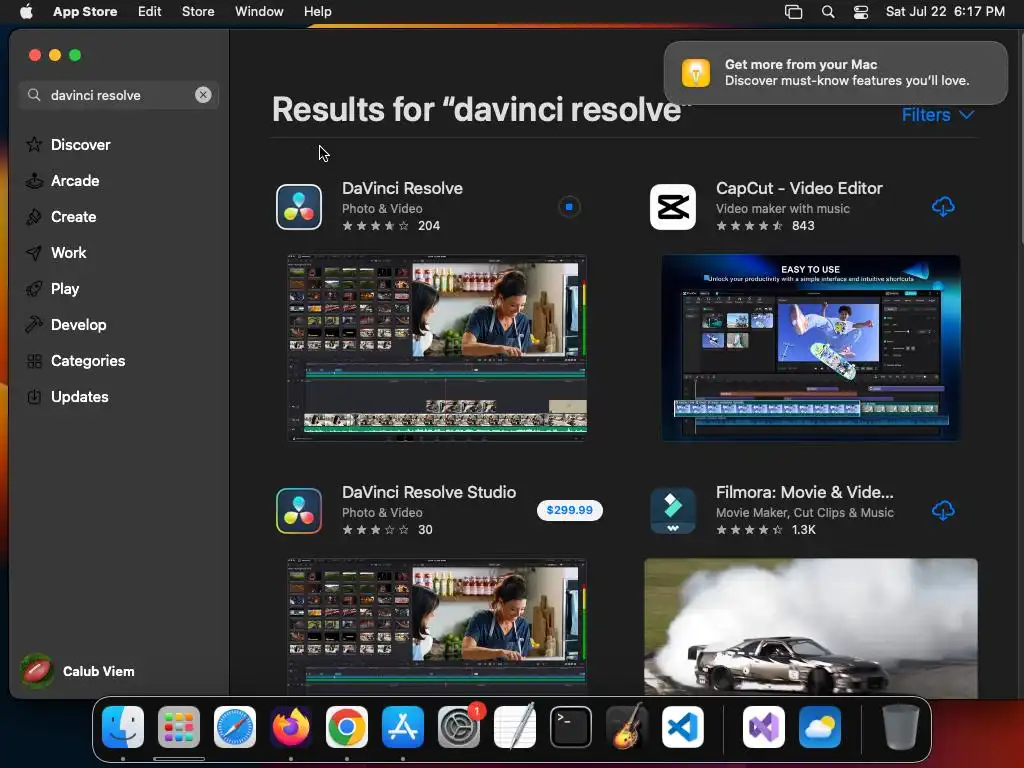Viewport: 1024px width, 768px height.
Task: Open the Window menu
Action: [259, 12]
